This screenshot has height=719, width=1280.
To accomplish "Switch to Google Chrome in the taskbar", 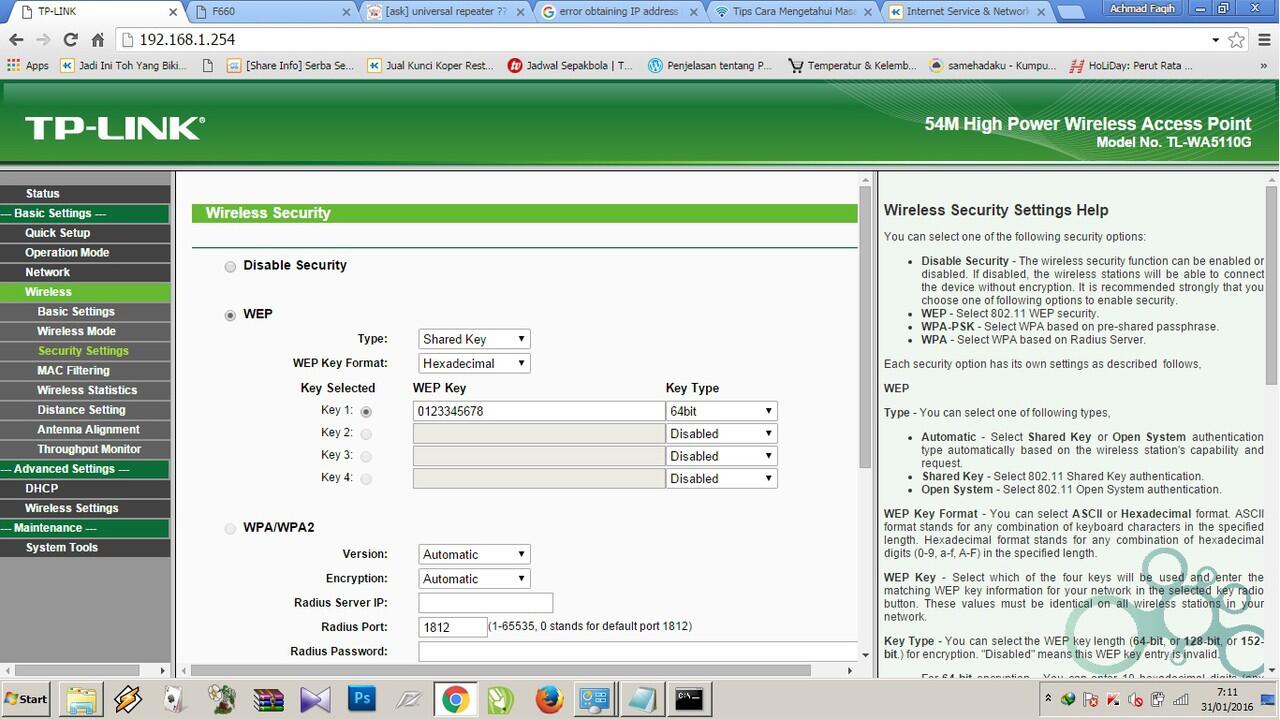I will [455, 699].
